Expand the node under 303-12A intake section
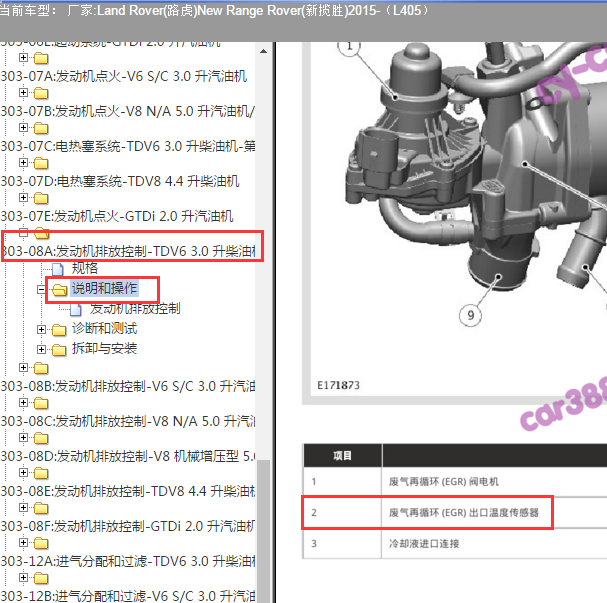The height and width of the screenshot is (603, 607). tap(24, 577)
